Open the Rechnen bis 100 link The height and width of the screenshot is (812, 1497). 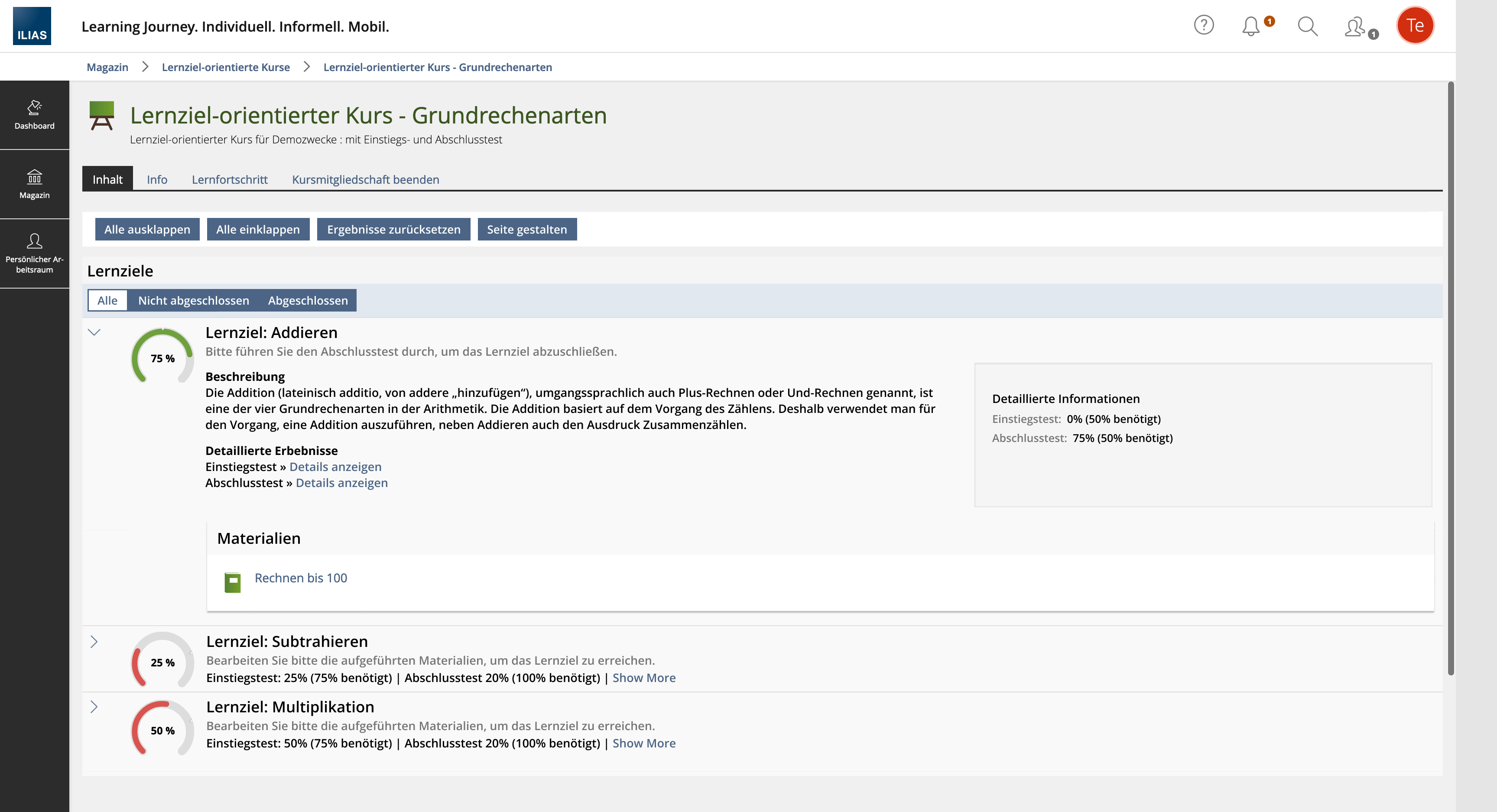300,578
